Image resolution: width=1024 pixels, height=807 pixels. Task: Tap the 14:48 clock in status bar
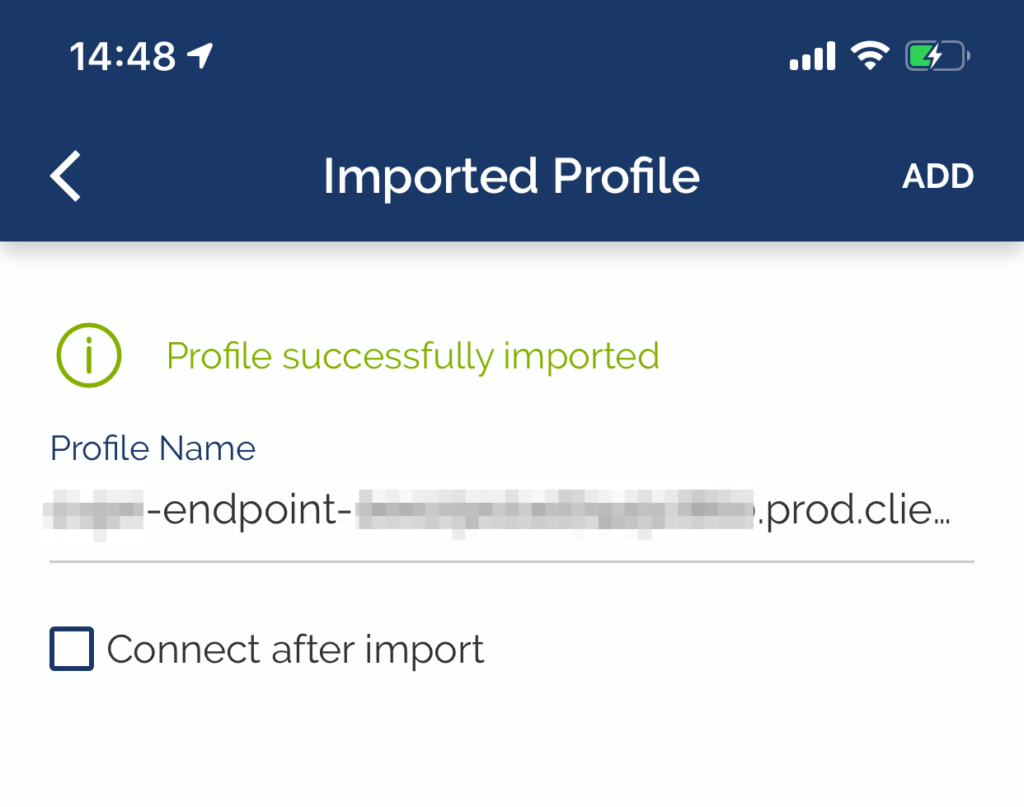click(x=123, y=56)
